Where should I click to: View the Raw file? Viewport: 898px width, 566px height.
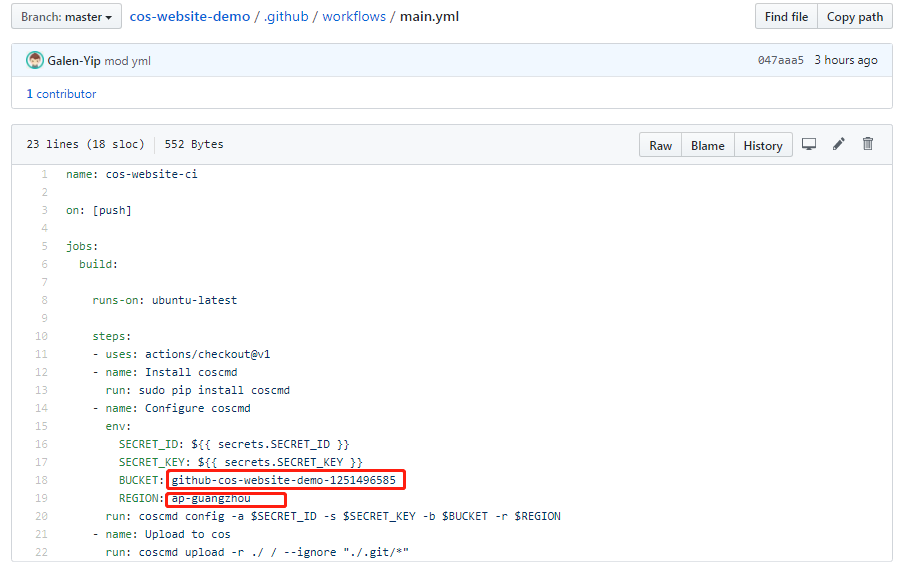[x=660, y=145]
